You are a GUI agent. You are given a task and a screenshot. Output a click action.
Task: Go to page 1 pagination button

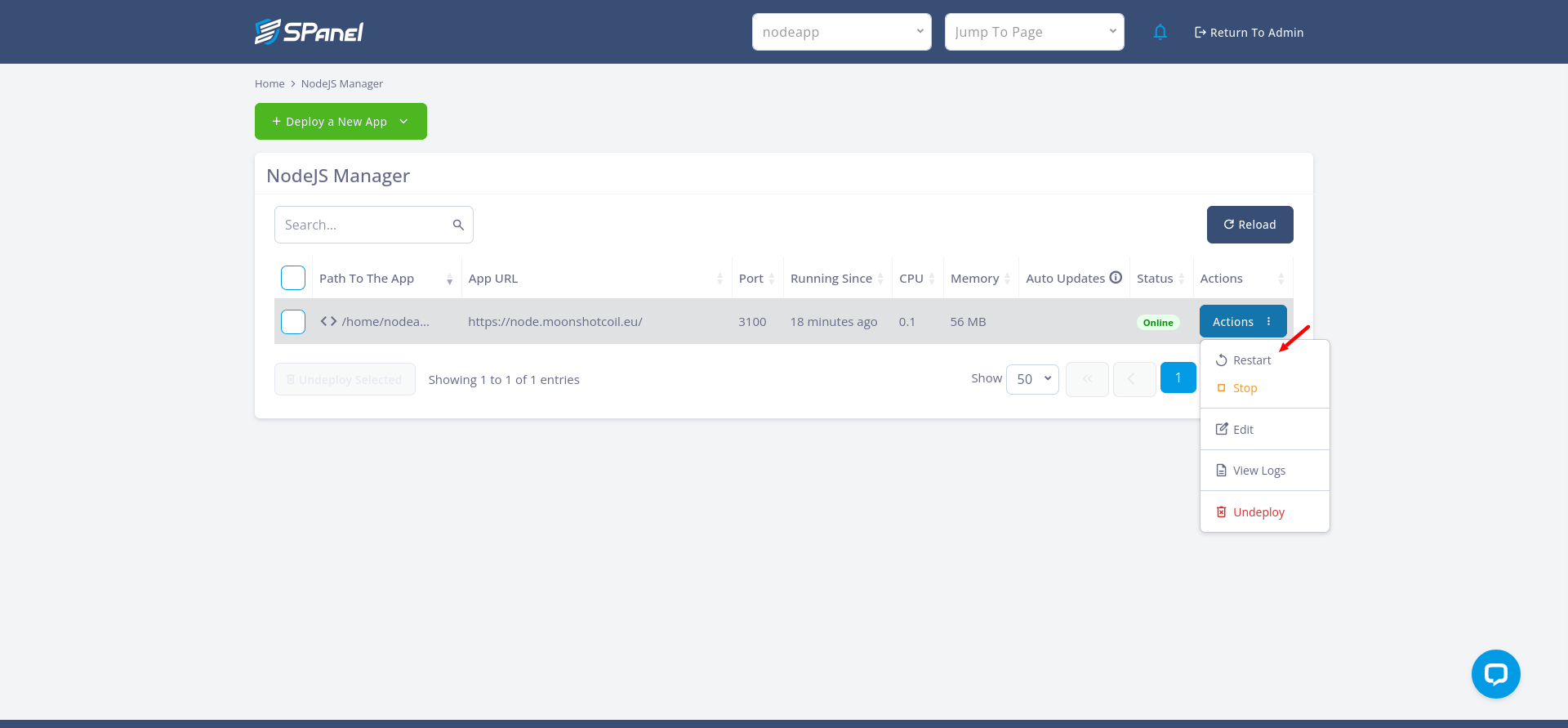coord(1178,377)
